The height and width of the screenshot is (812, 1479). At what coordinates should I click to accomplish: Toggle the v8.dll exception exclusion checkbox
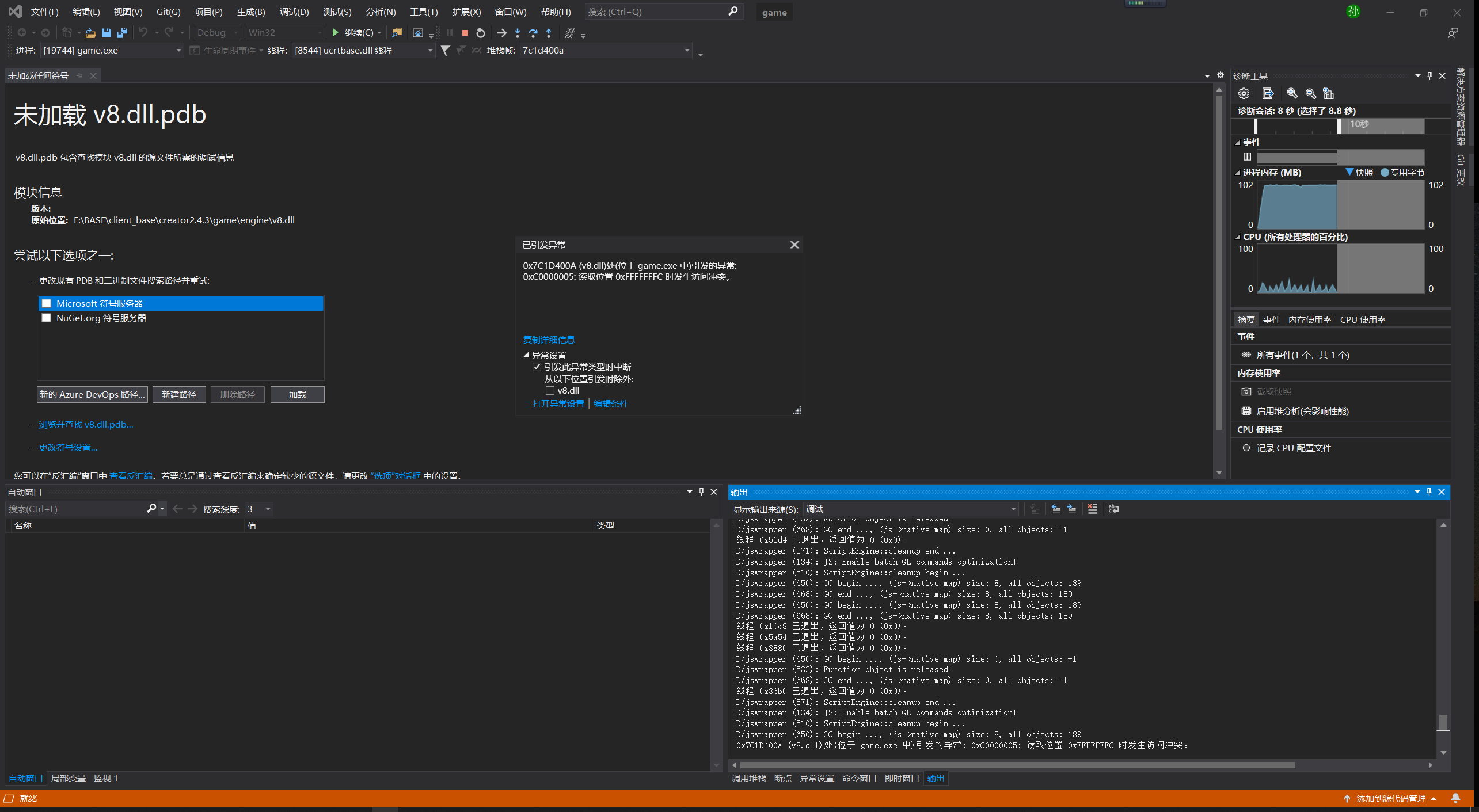coord(550,390)
